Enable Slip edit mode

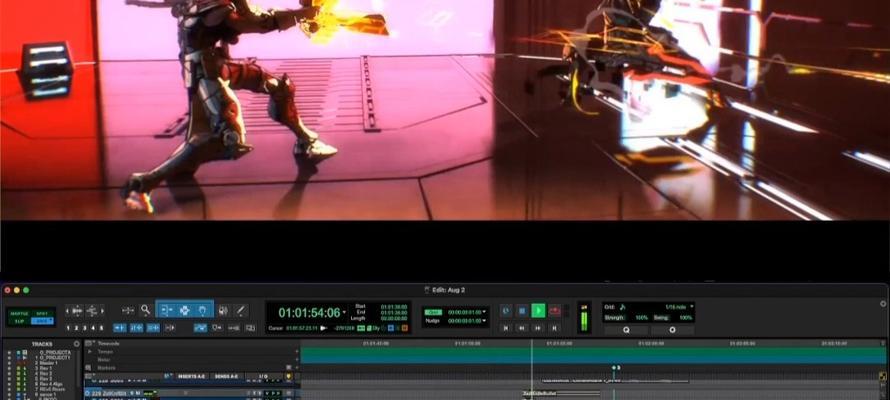(x=19, y=321)
